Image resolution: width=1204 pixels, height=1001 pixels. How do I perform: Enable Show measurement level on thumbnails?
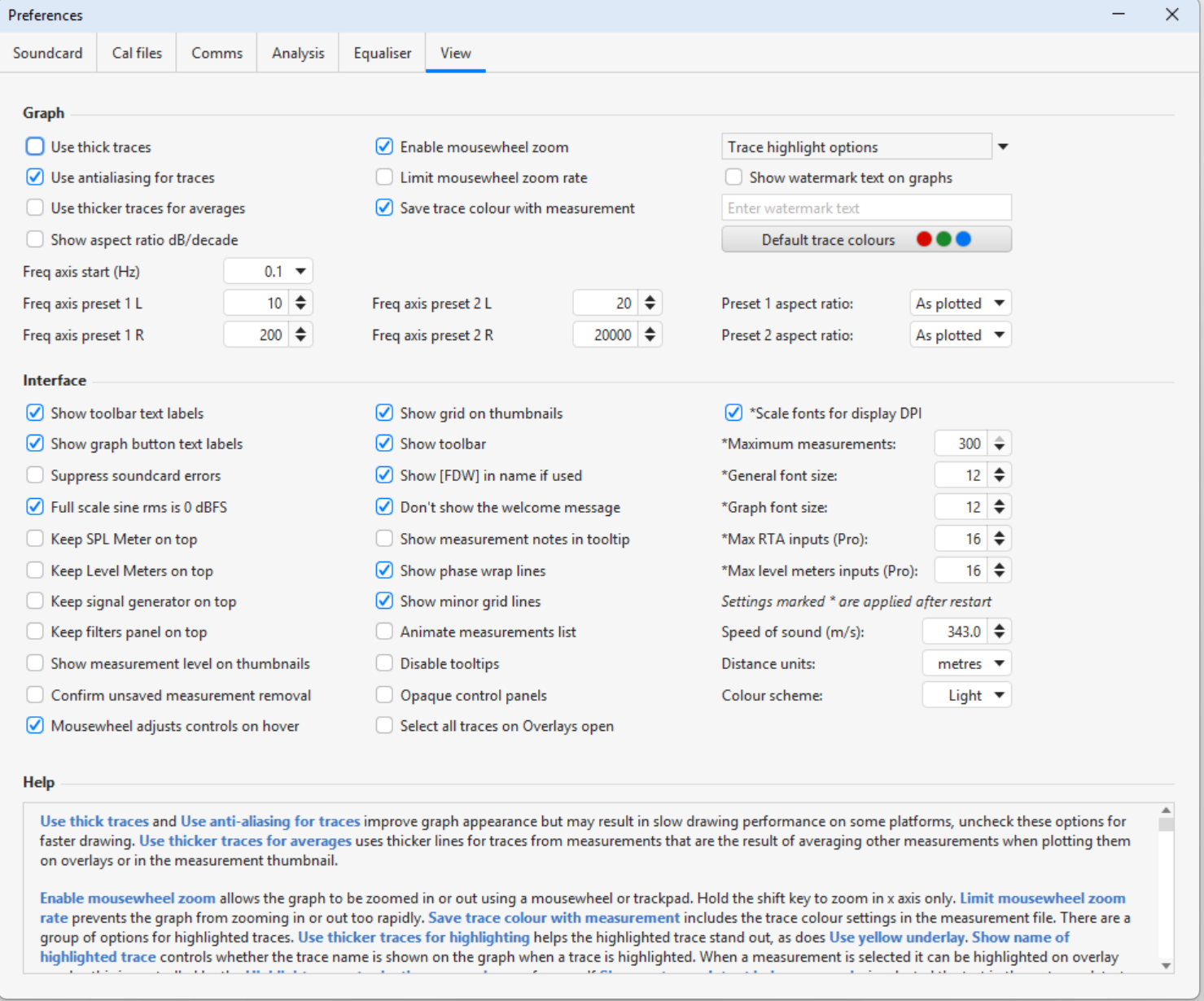point(35,663)
